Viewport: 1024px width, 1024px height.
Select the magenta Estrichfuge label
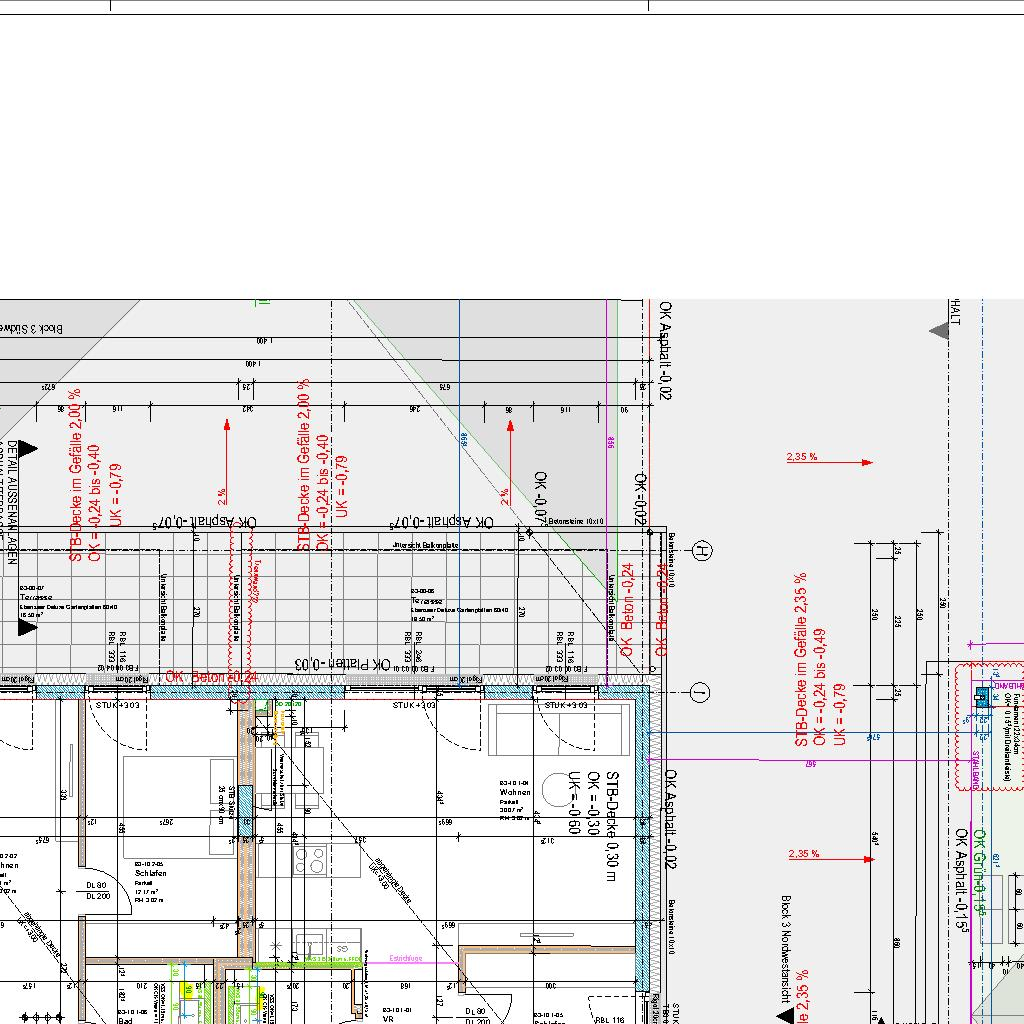point(406,958)
